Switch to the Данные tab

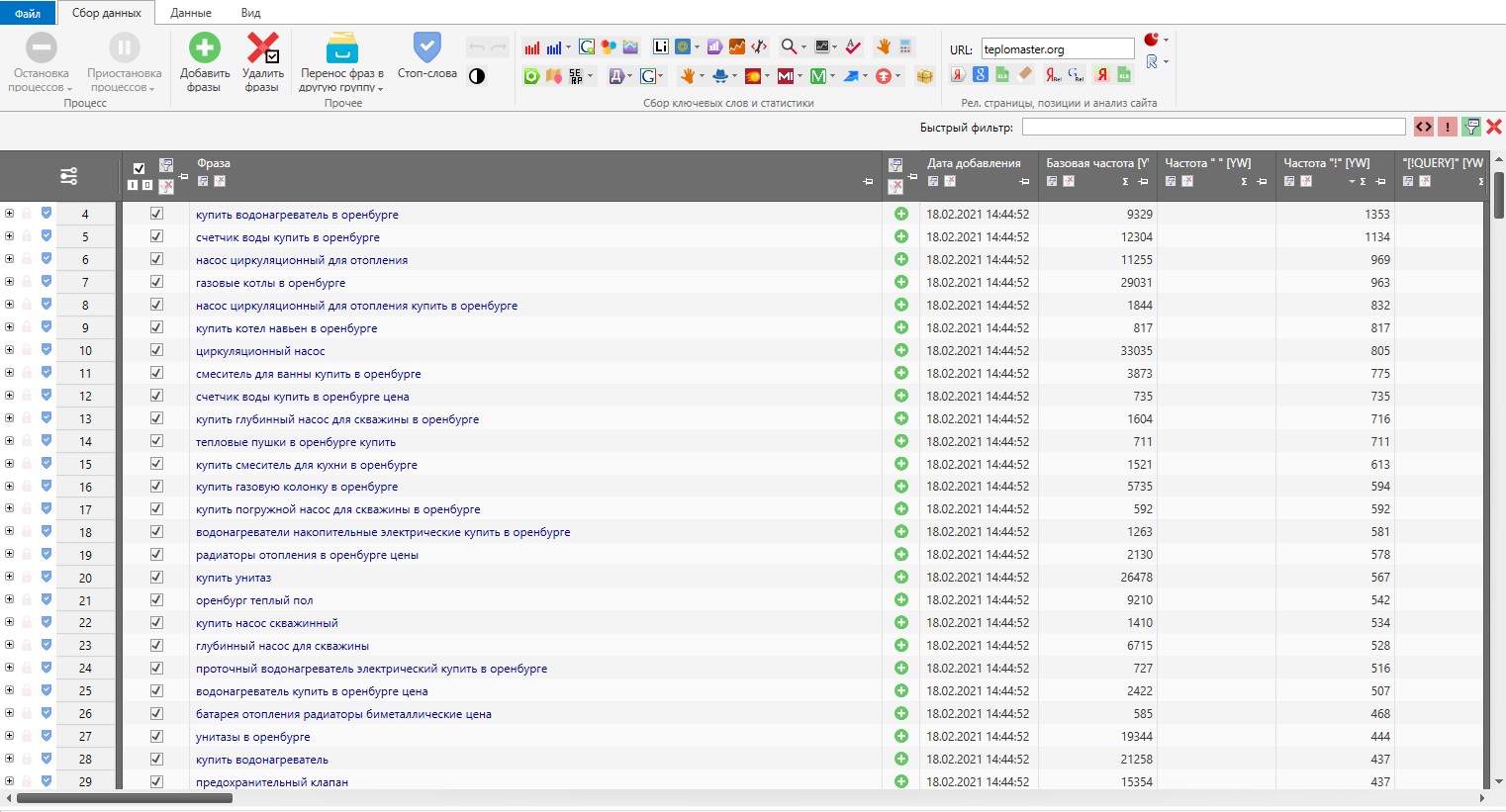[190, 13]
